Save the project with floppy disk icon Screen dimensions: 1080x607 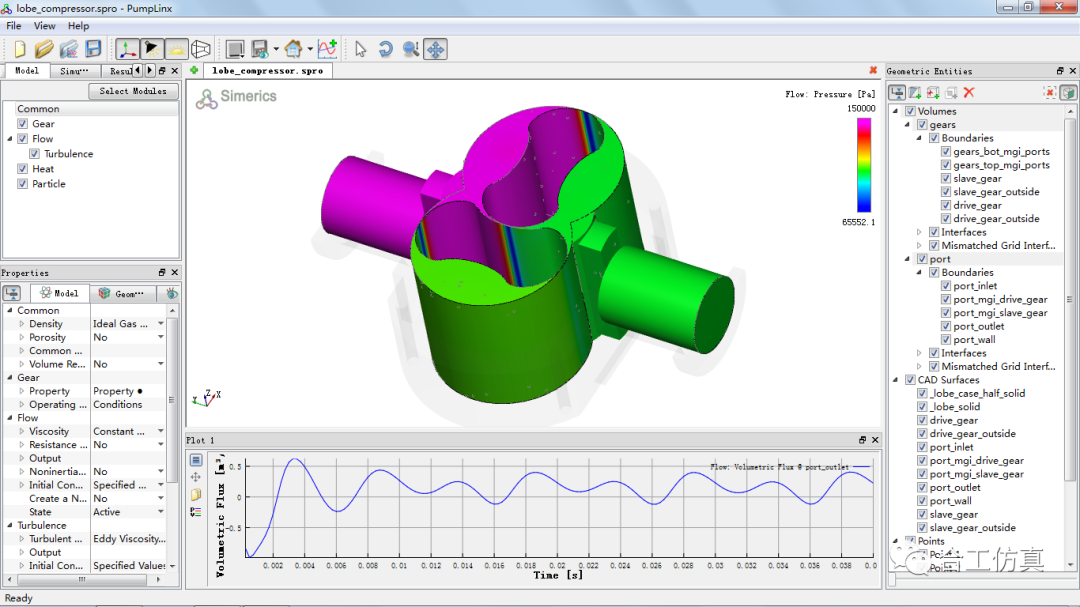tap(93, 49)
